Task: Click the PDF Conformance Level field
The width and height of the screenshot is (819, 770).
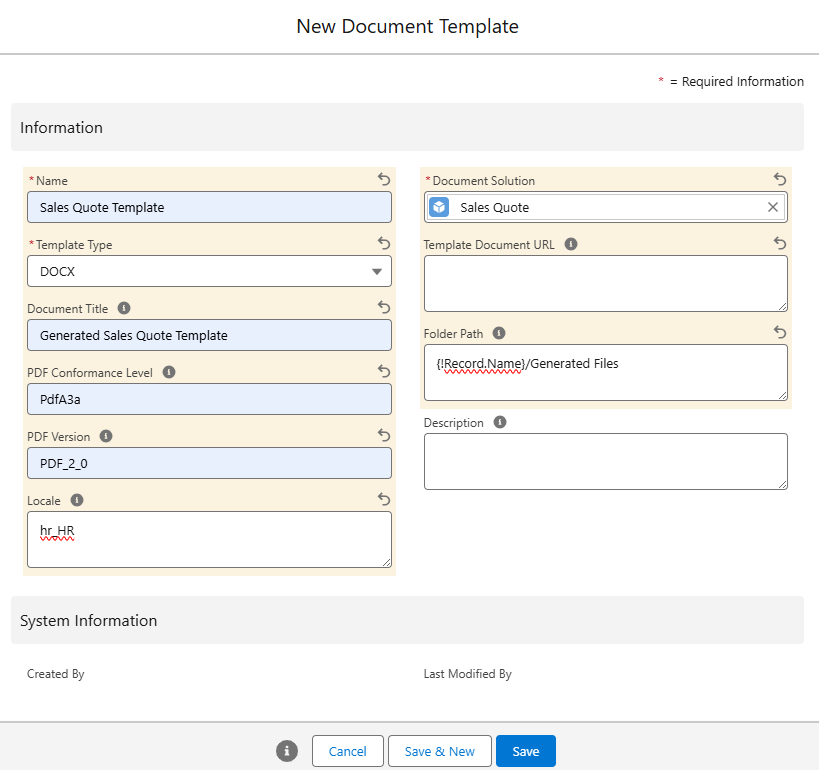Action: [209, 399]
